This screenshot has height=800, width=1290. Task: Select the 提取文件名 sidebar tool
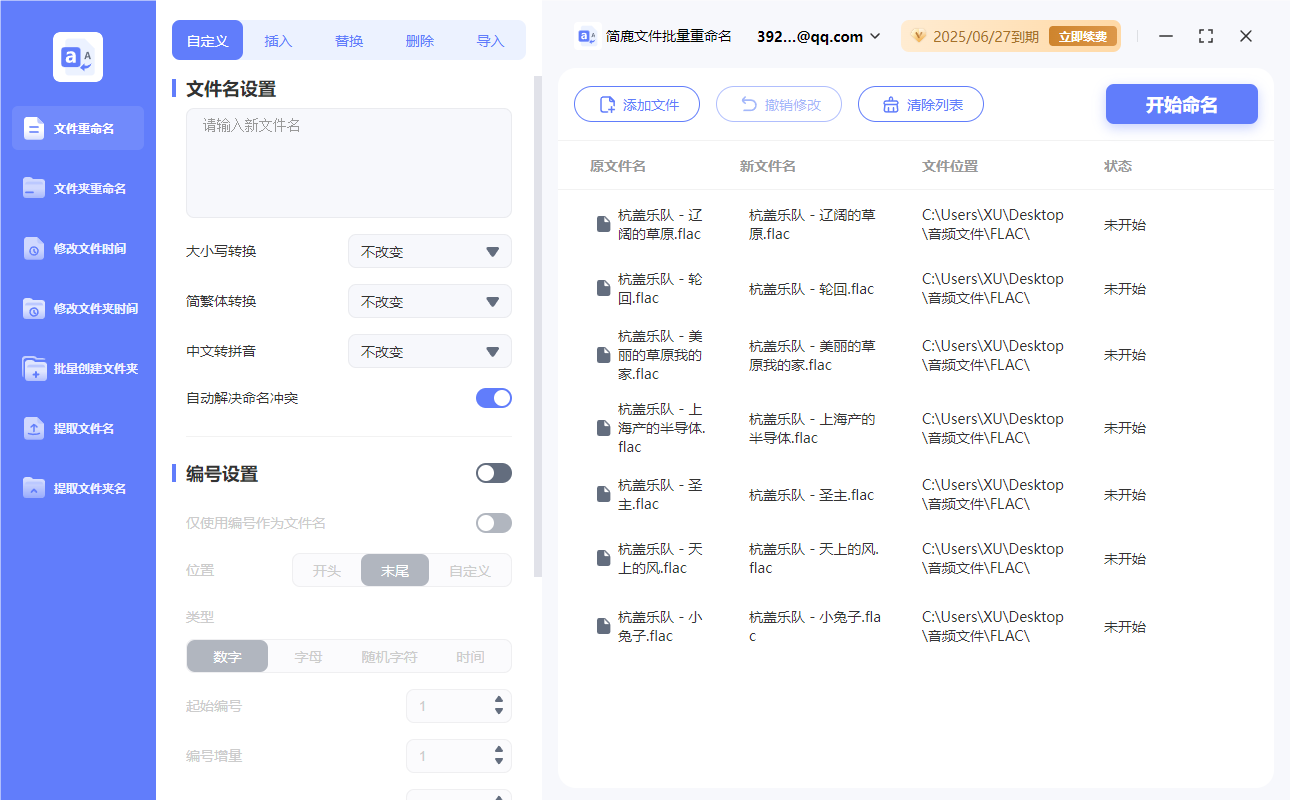[77, 428]
